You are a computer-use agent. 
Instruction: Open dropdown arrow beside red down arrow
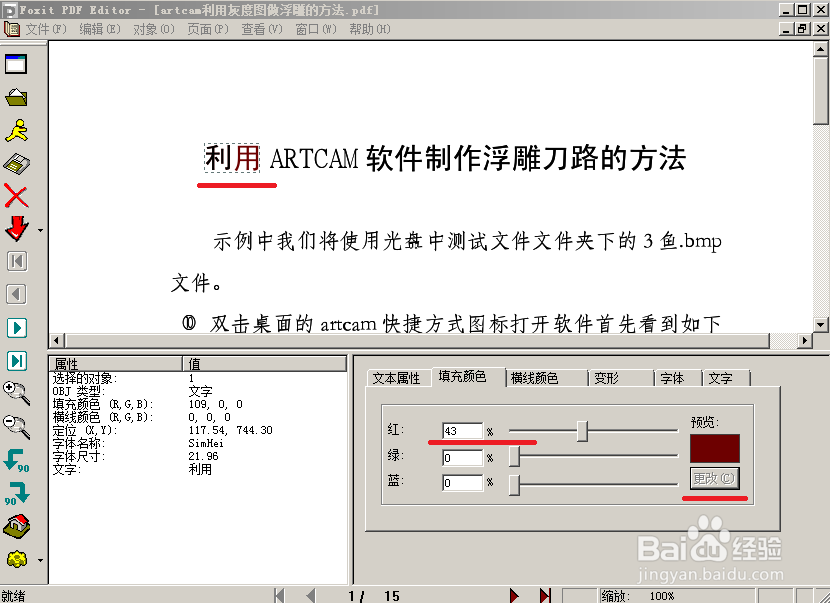[x=40, y=230]
